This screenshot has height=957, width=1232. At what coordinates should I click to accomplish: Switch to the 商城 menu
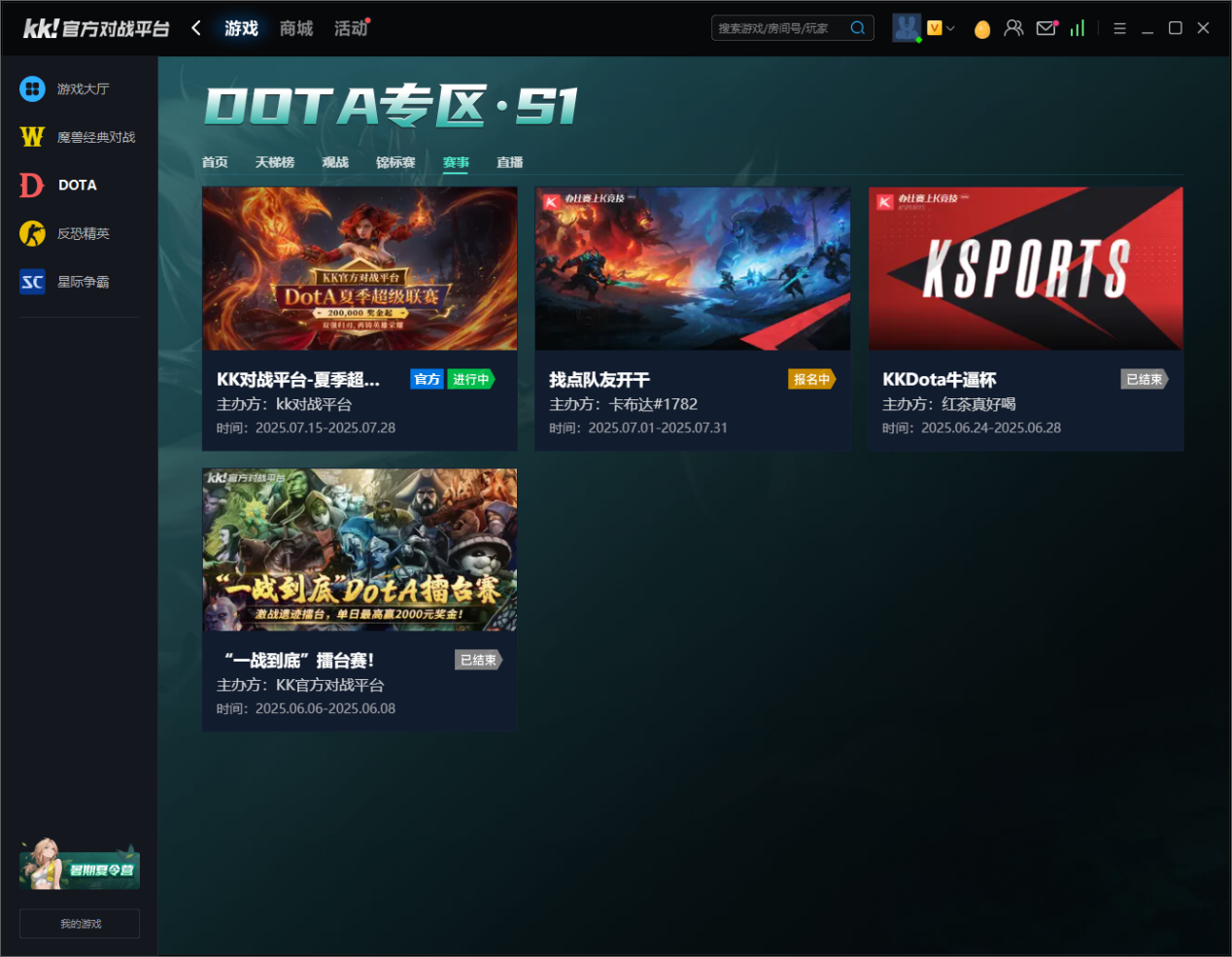[295, 28]
